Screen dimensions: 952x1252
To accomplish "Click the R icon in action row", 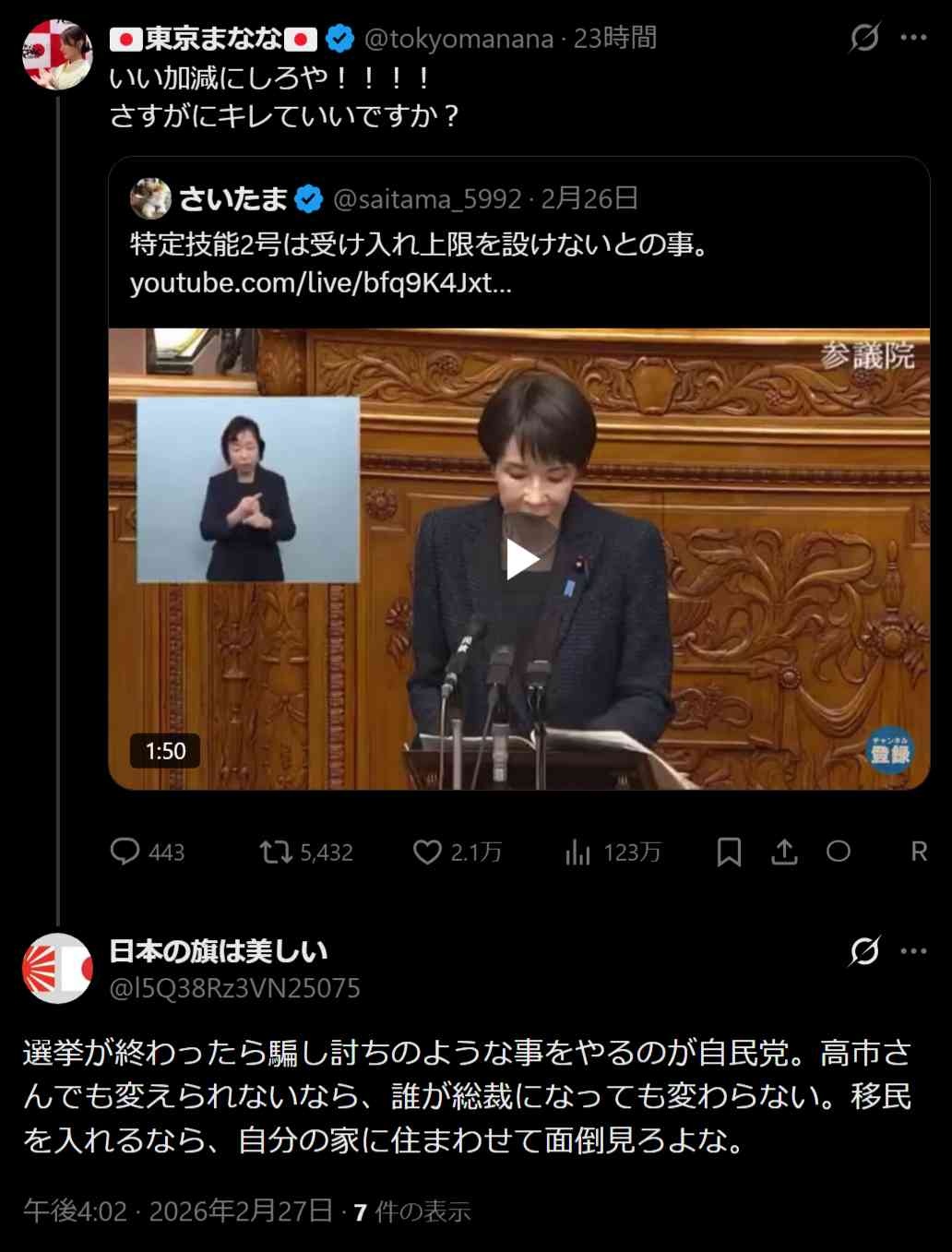I will (919, 852).
